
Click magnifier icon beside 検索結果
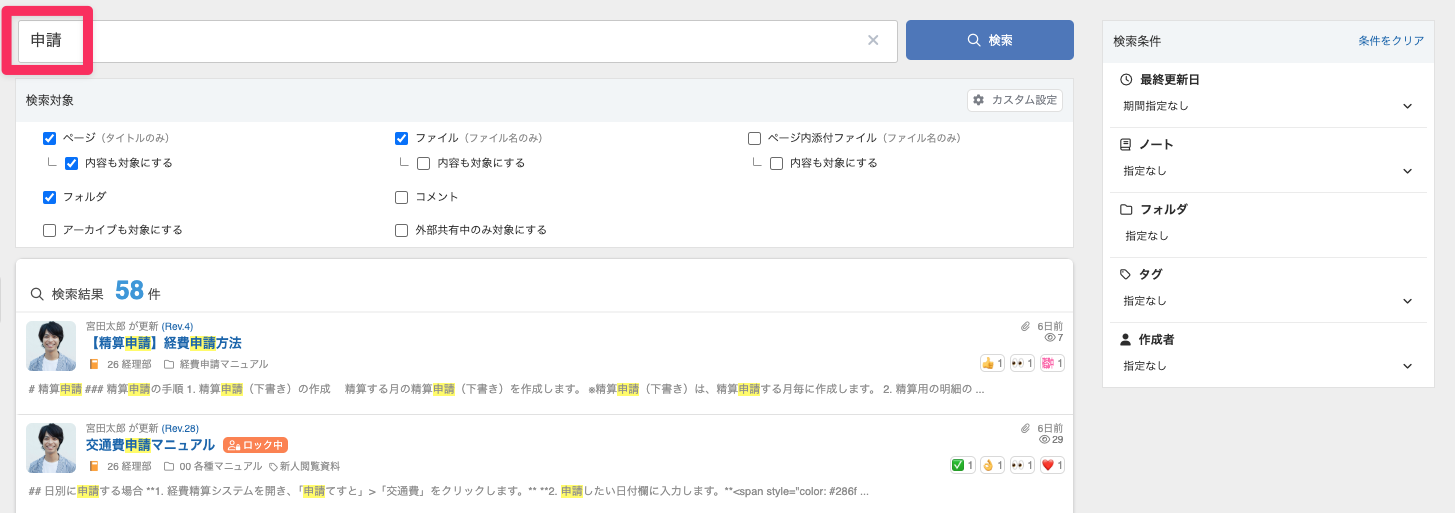(37, 294)
